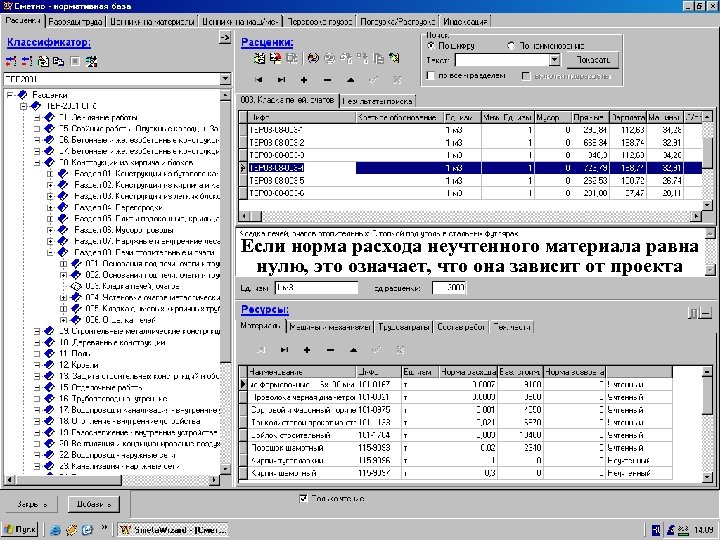Viewport: 720px width, 540px height.
Task: Click the right minimize-panel icon beside Ресурсы
Action: click(x=706, y=313)
